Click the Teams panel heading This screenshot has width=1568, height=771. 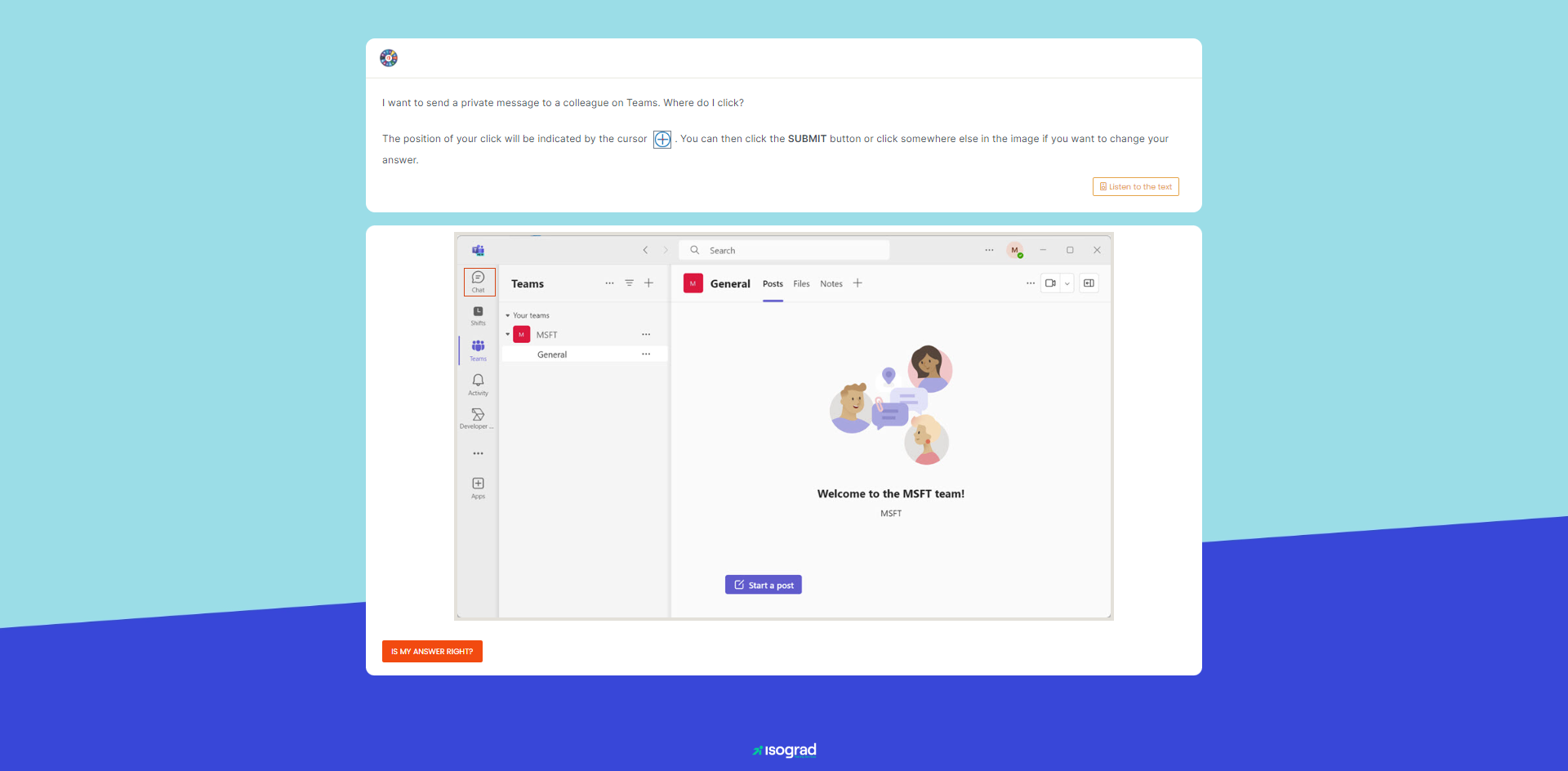tap(528, 283)
